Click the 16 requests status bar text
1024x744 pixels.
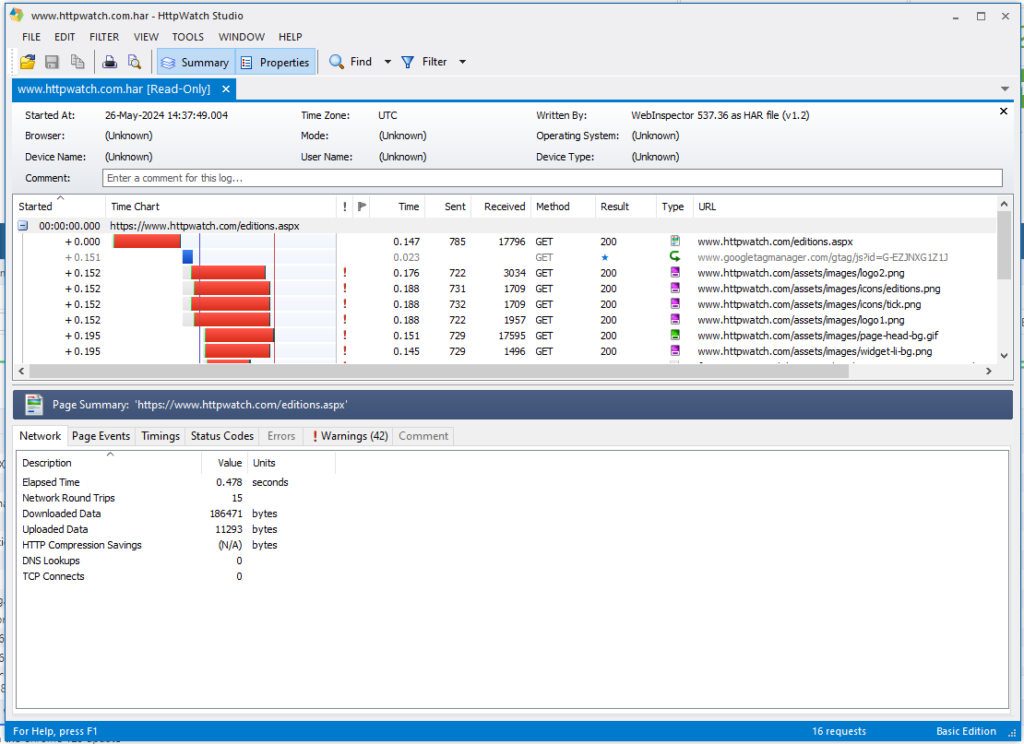click(839, 731)
